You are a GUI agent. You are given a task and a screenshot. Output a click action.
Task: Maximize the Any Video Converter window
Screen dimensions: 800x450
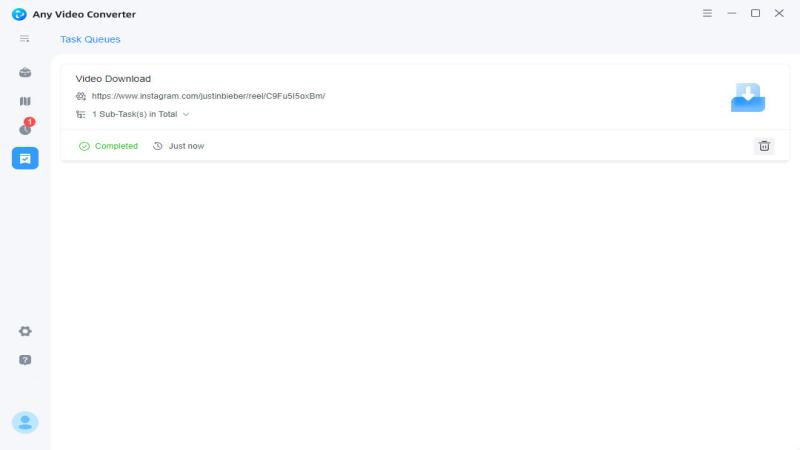coord(756,13)
